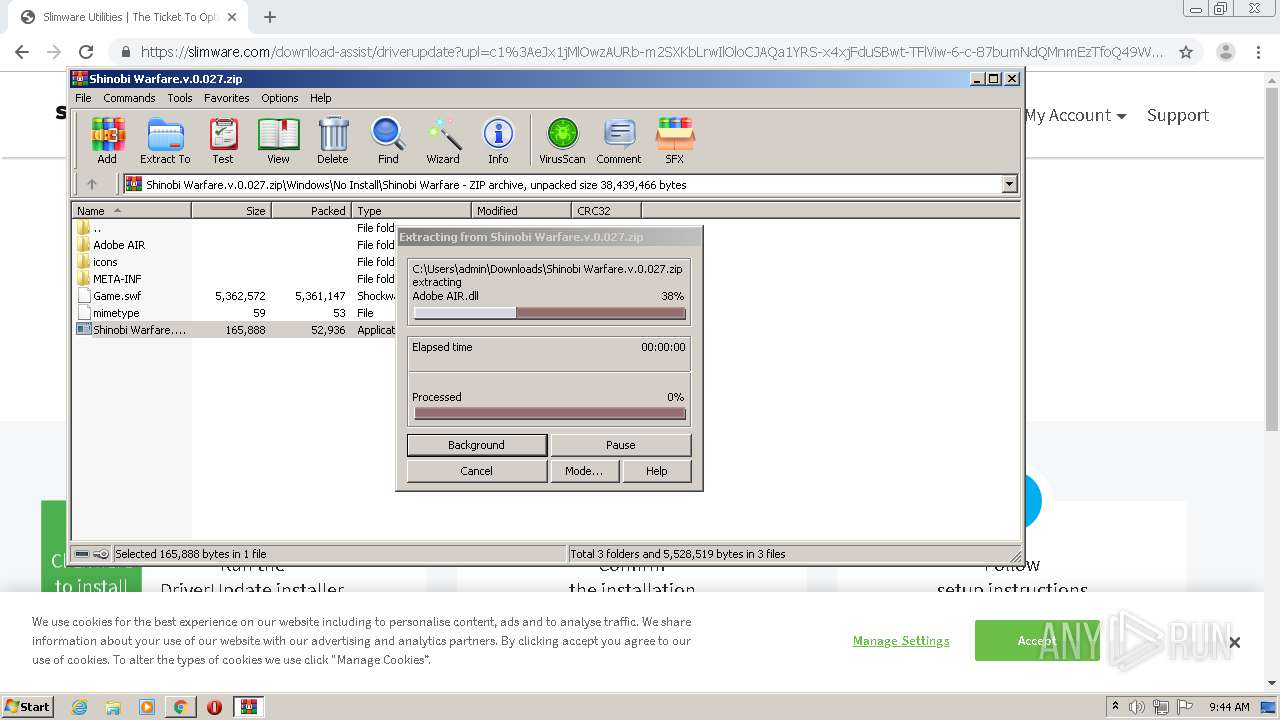Image resolution: width=1280 pixels, height=720 pixels.
Task: Open the WinRAR Help menu
Action: coord(320,98)
